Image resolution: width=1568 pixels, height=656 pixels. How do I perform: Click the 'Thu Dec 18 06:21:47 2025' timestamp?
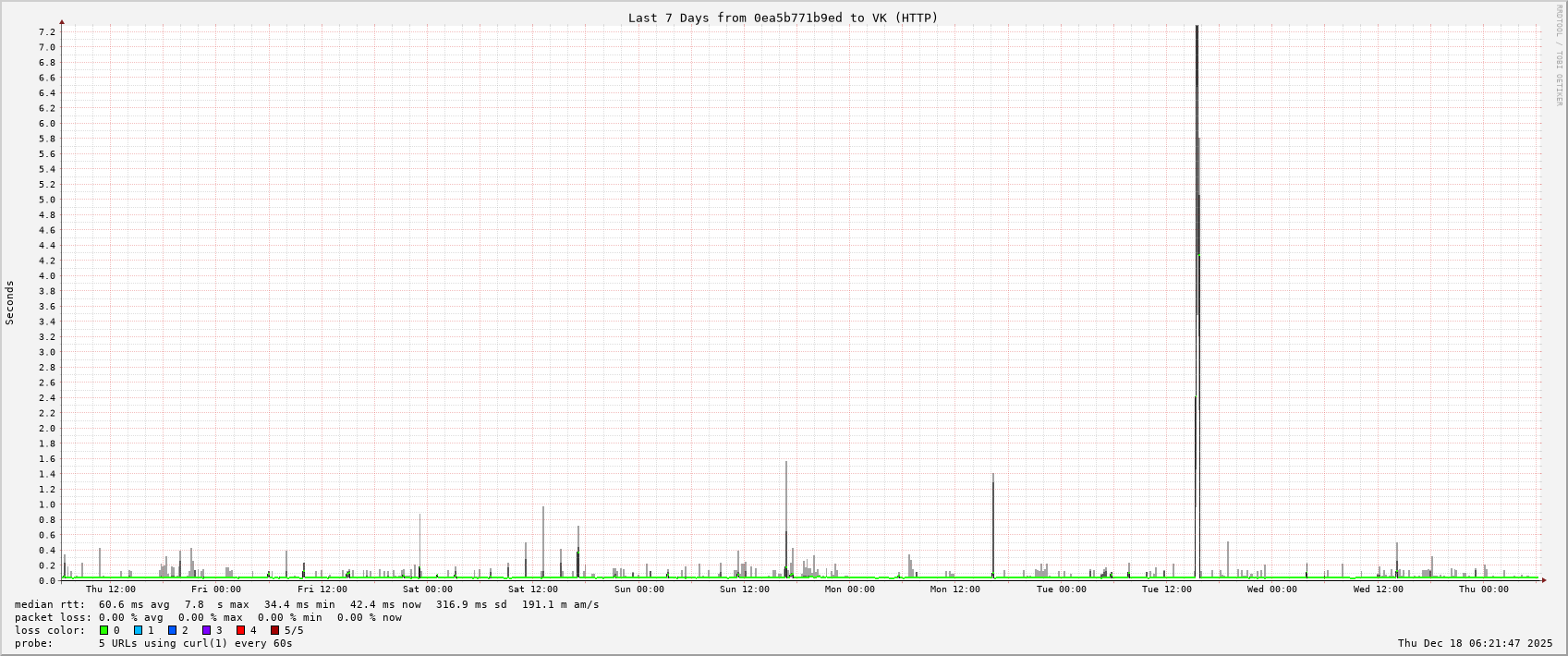click(x=1475, y=643)
